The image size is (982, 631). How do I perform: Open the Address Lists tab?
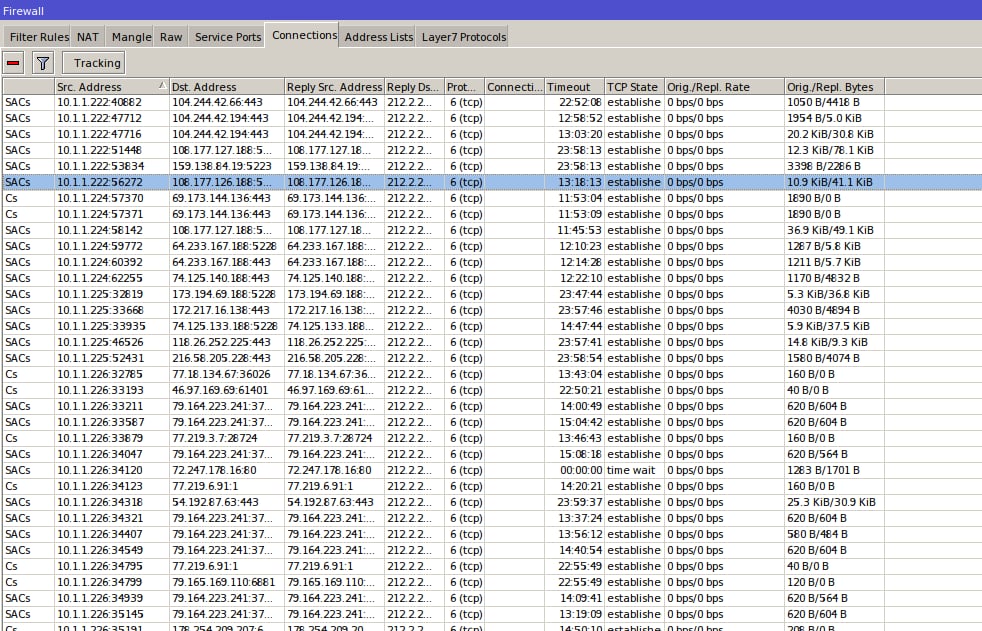coord(378,37)
